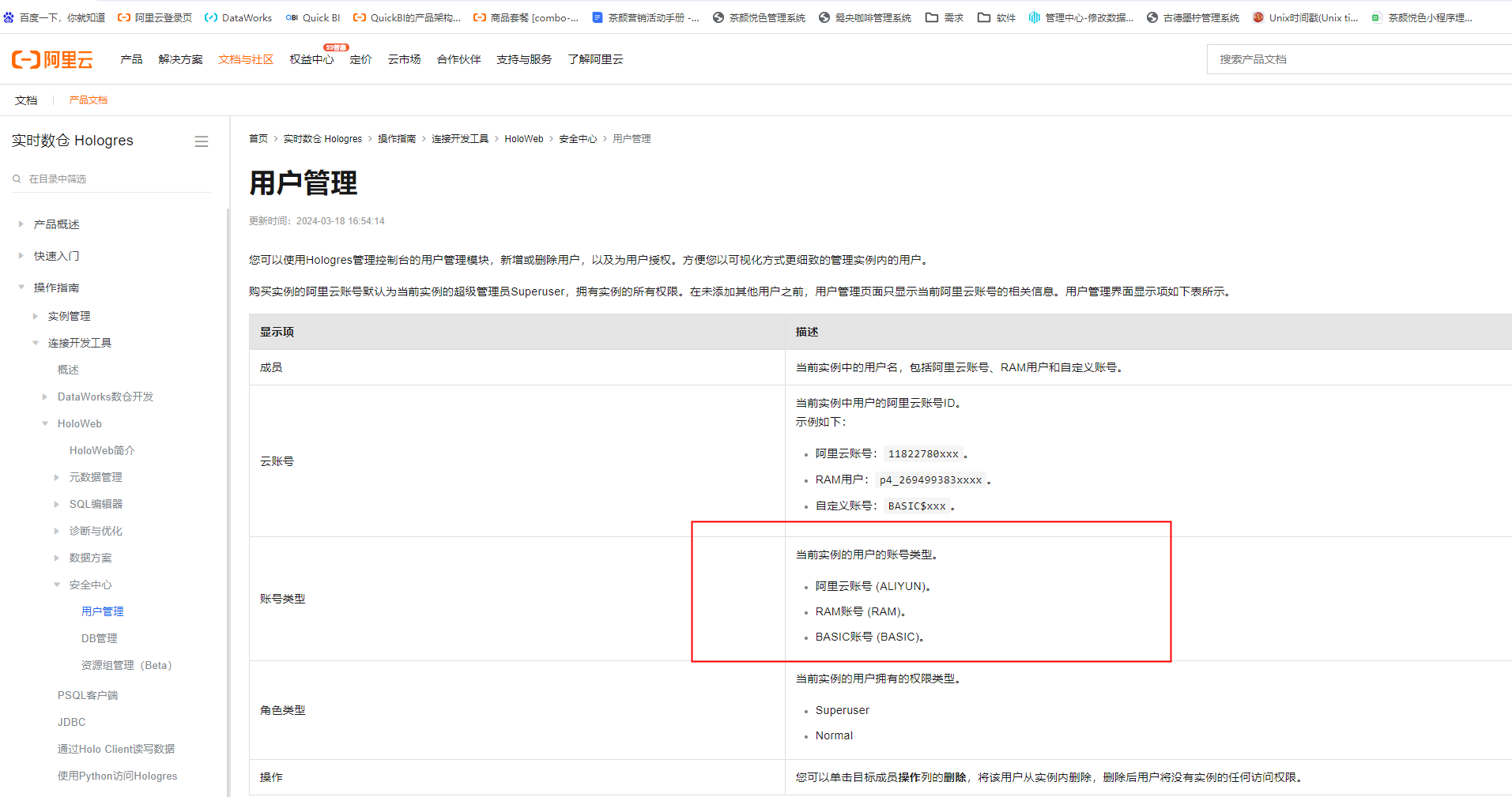Open PSQL客户端 in sidebar
Image resolution: width=1512 pixels, height=797 pixels.
(x=88, y=695)
